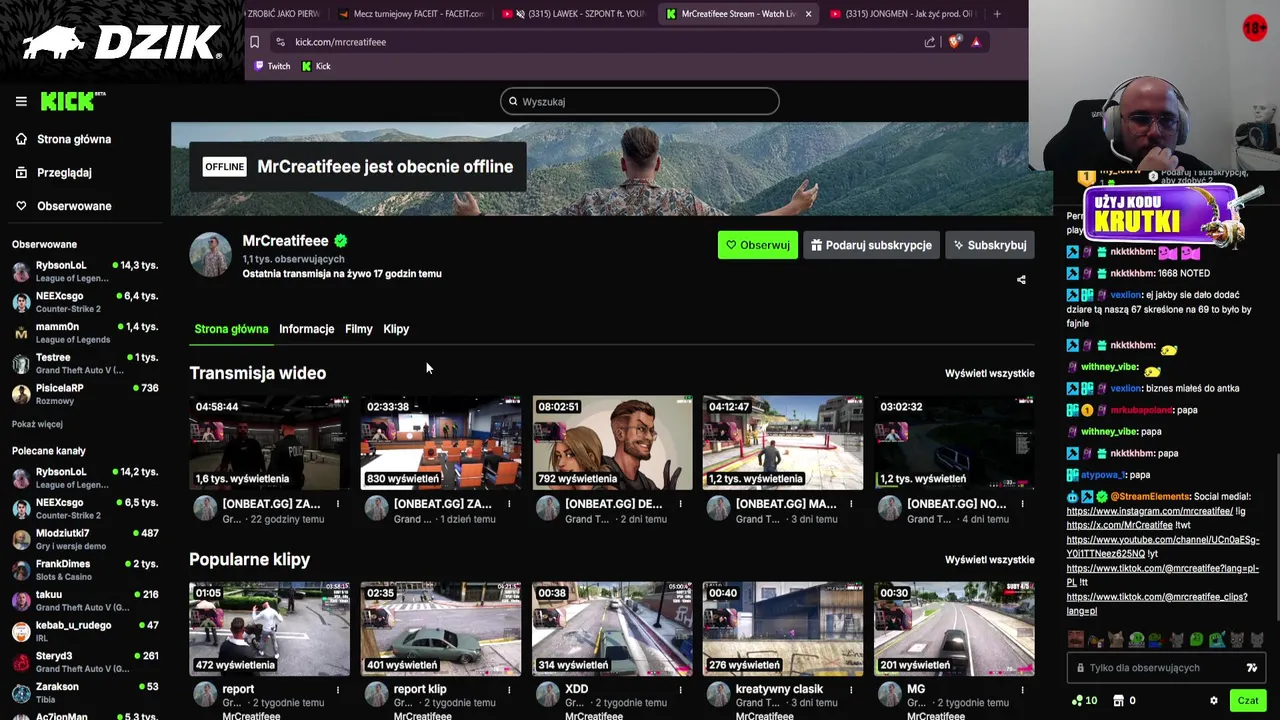Click the chat settings gear icon
1280x720 pixels.
tap(1214, 701)
